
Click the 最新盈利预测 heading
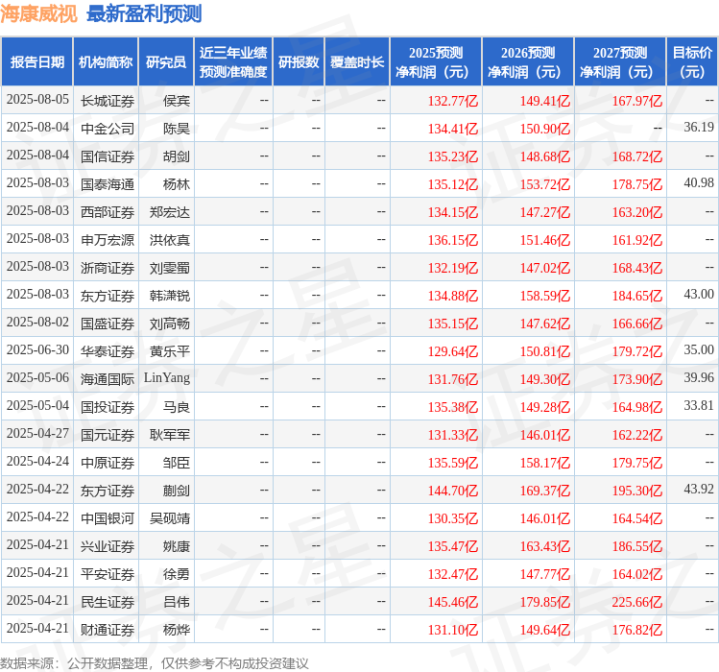coord(144,14)
